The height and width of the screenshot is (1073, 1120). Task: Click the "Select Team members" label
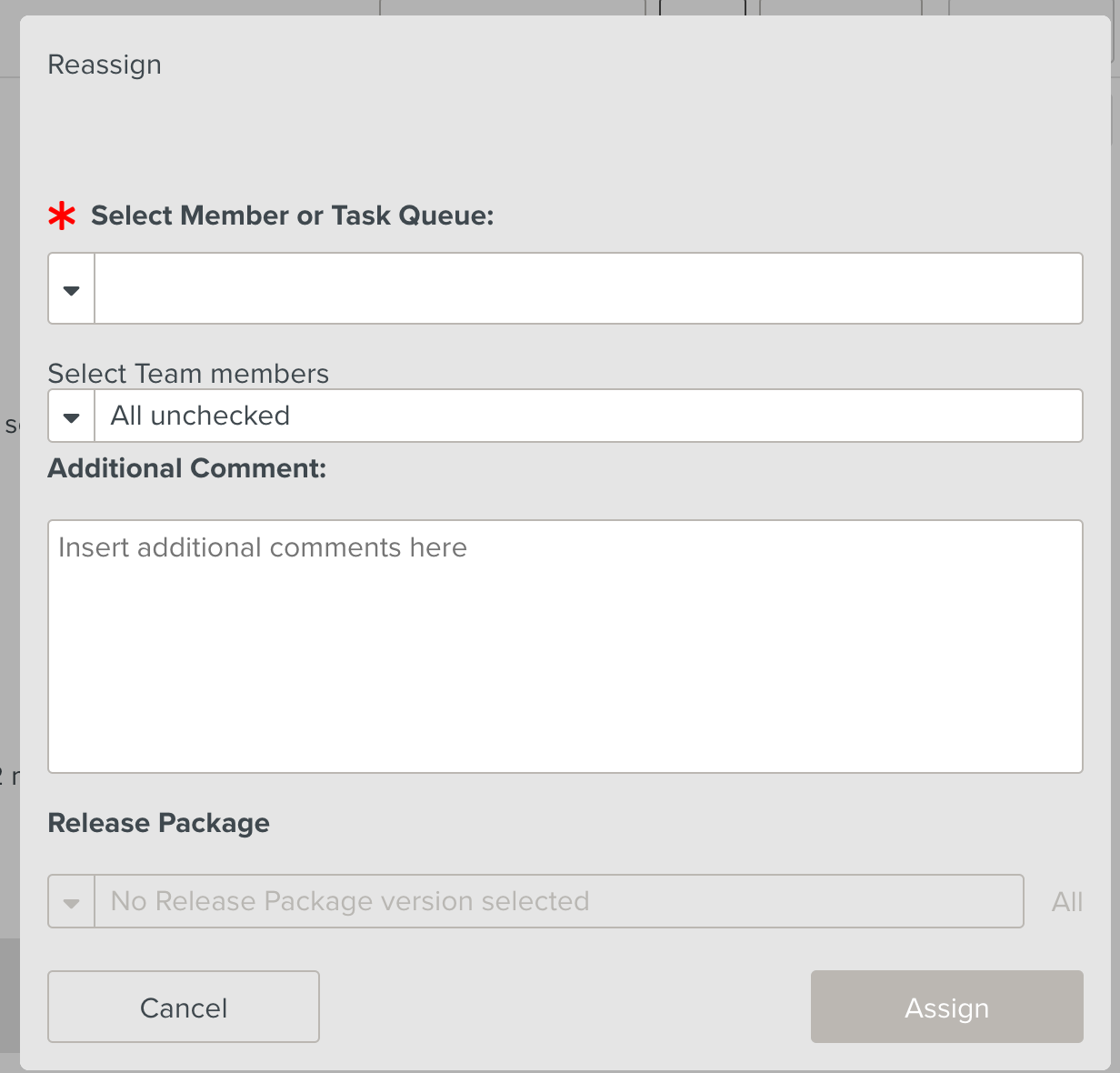pyautogui.click(x=188, y=374)
